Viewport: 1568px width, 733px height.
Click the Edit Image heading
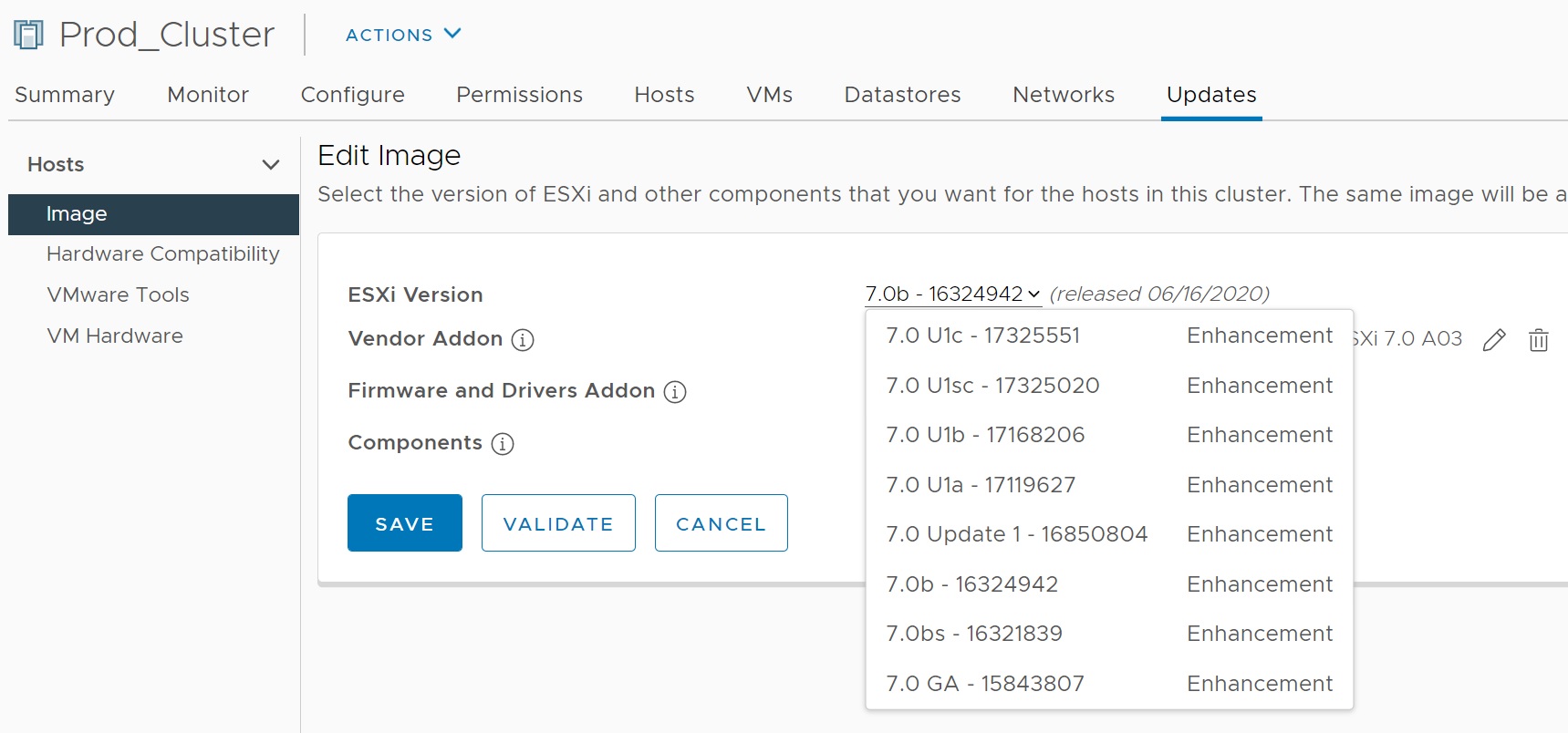389,156
